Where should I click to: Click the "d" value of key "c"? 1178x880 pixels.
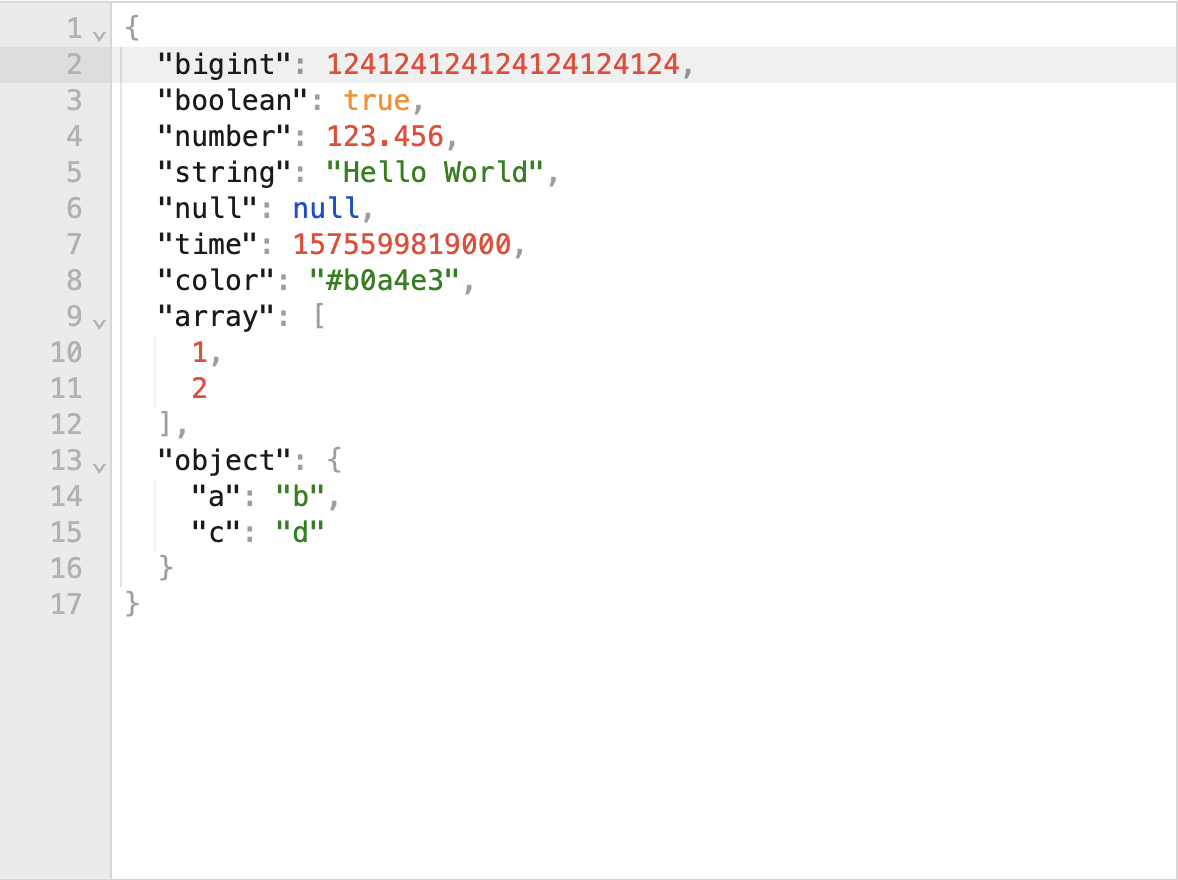click(x=301, y=533)
